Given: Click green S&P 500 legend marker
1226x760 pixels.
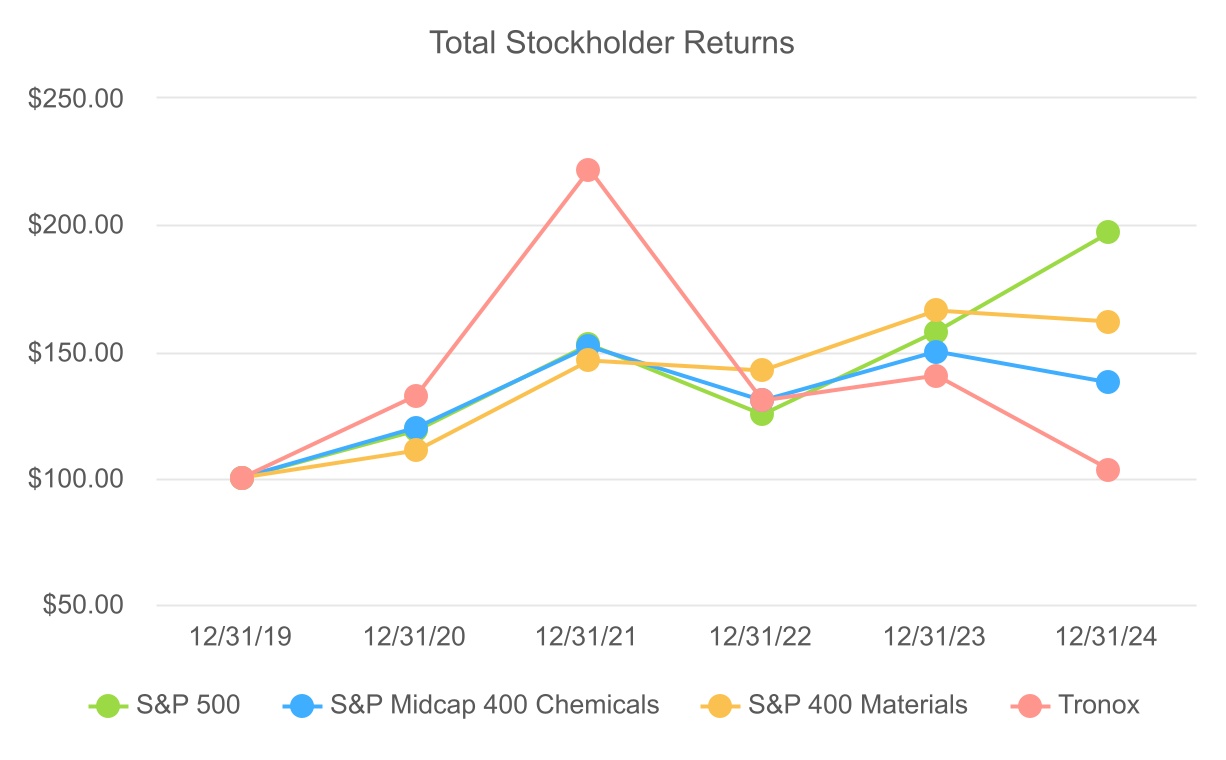Looking at the screenshot, I should tap(106, 706).
